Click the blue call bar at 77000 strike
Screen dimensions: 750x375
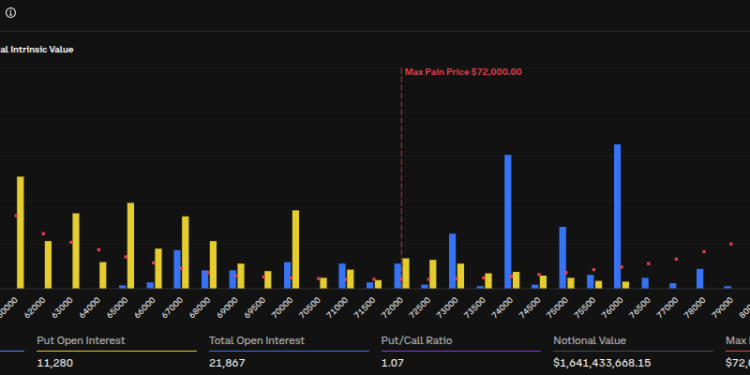673,286
